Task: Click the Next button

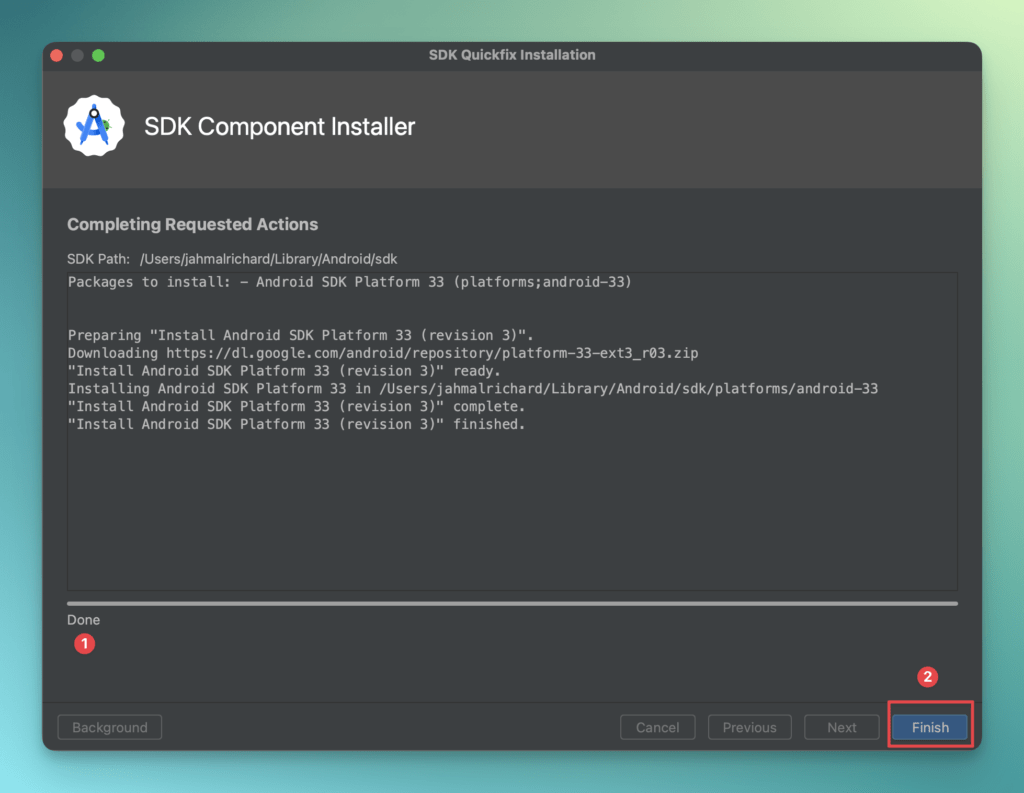Action: (841, 727)
